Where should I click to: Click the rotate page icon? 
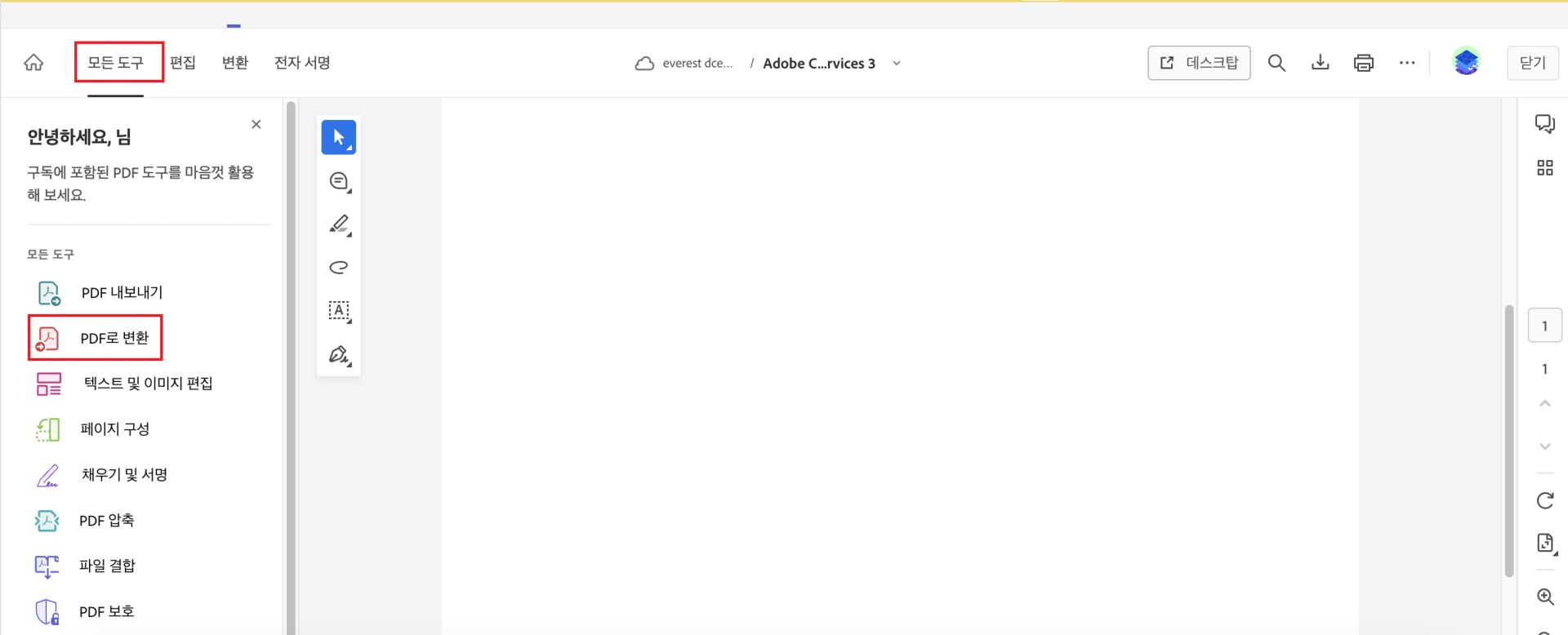click(1544, 500)
